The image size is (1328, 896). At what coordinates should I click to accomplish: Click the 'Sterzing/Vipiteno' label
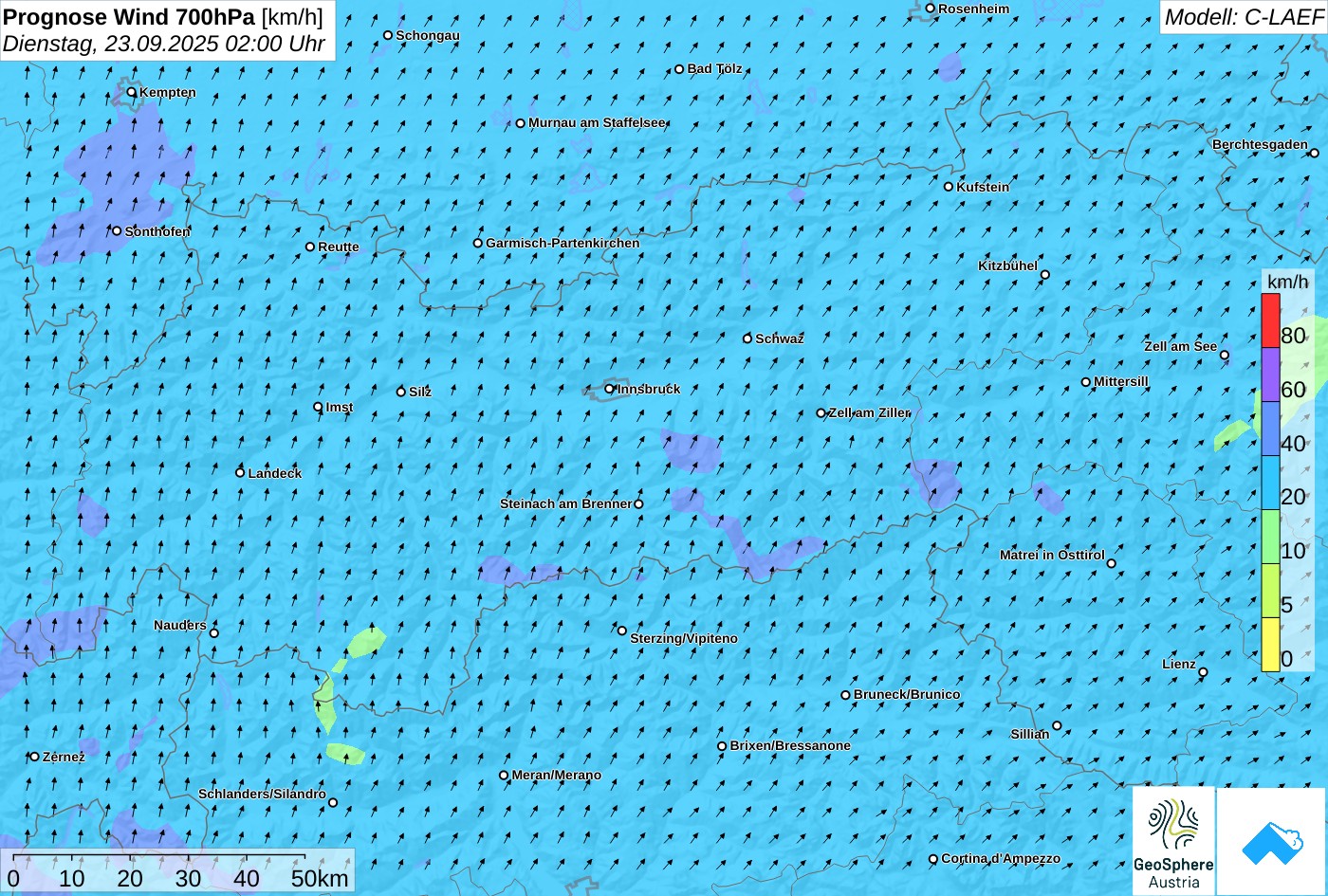pyautogui.click(x=684, y=638)
